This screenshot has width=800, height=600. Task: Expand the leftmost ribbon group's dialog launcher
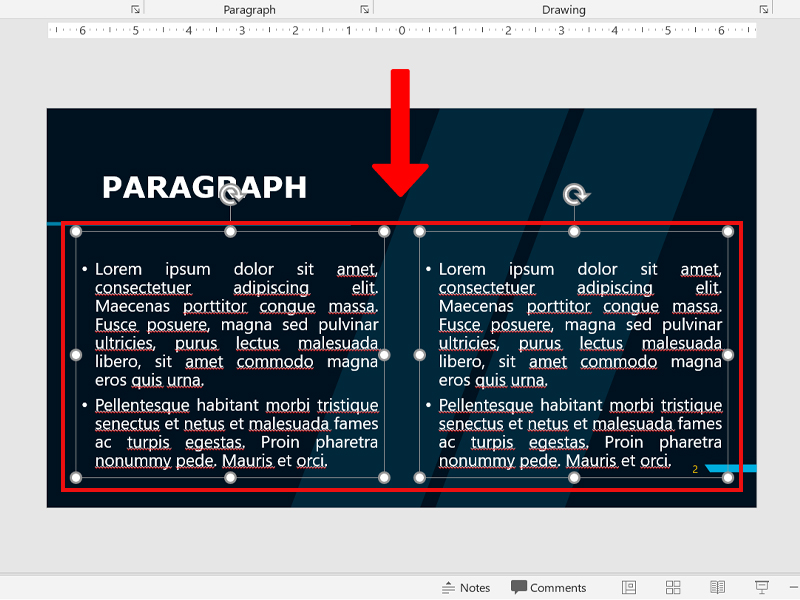(135, 8)
